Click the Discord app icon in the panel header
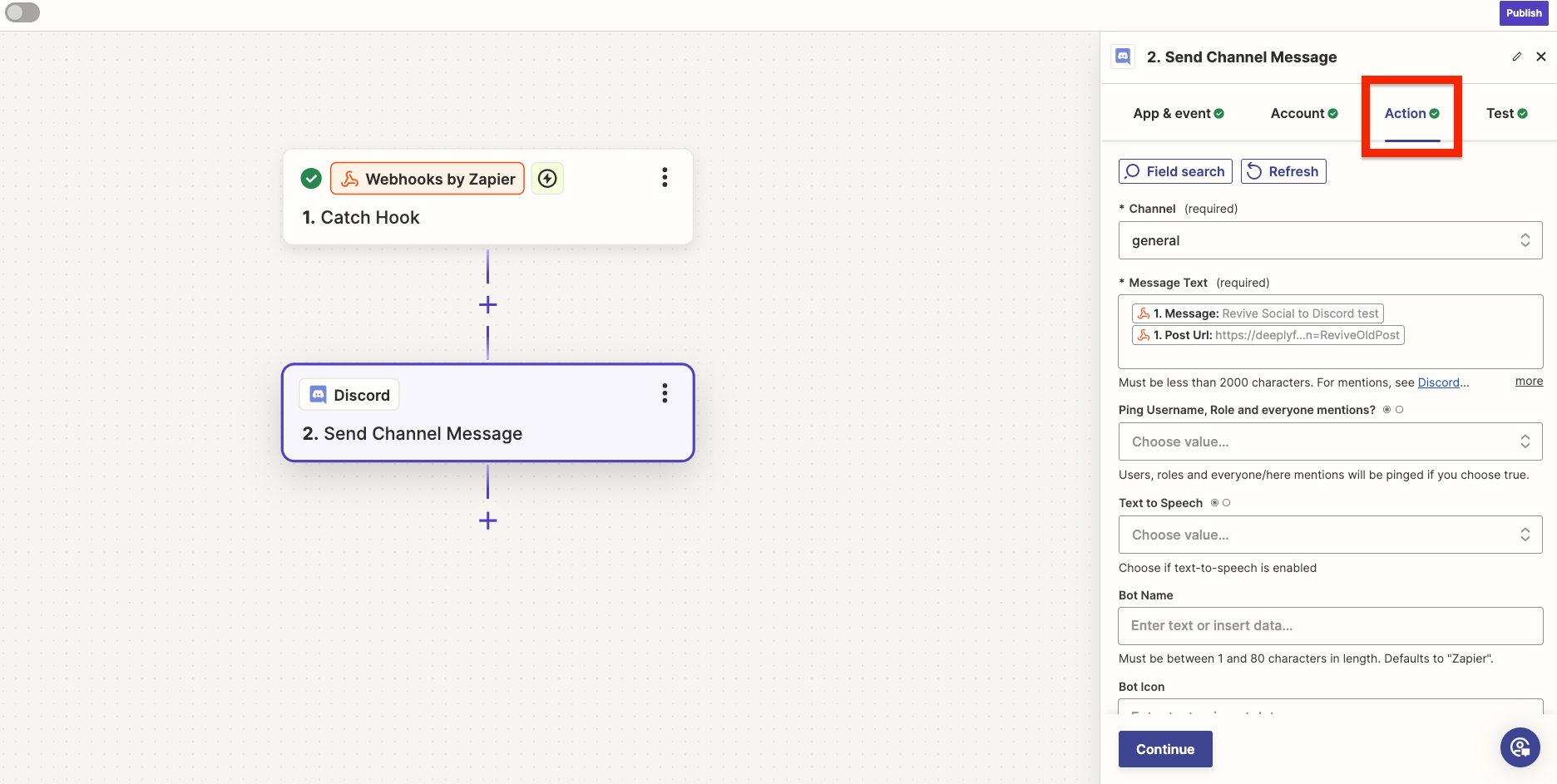Viewport: 1557px width, 784px height. (x=1123, y=57)
